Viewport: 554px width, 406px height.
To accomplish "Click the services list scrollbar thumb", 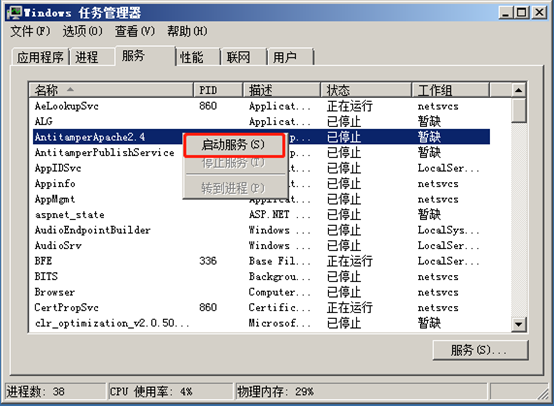I will pyautogui.click(x=518, y=110).
